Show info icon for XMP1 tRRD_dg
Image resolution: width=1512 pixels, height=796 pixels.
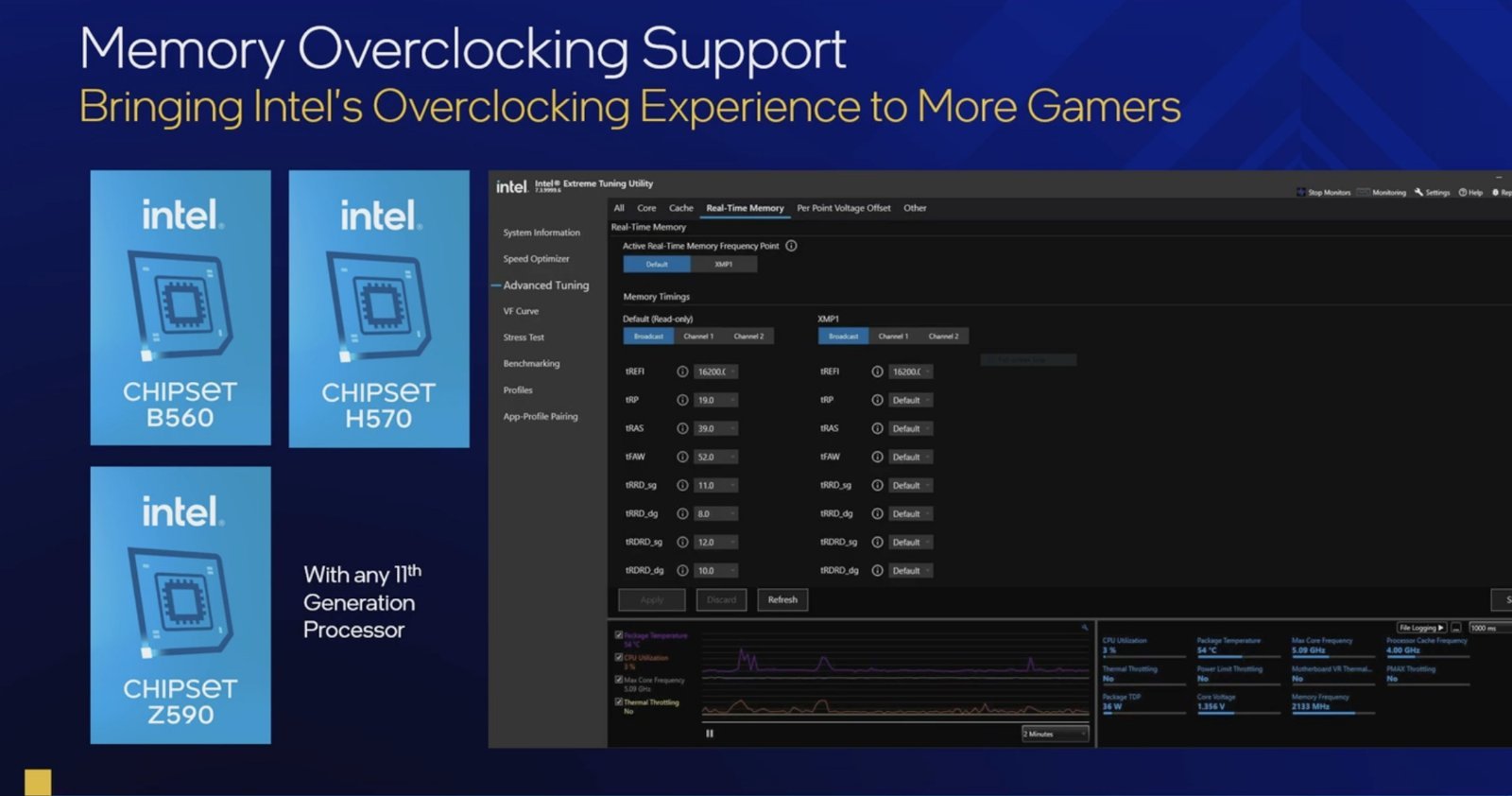[877, 513]
